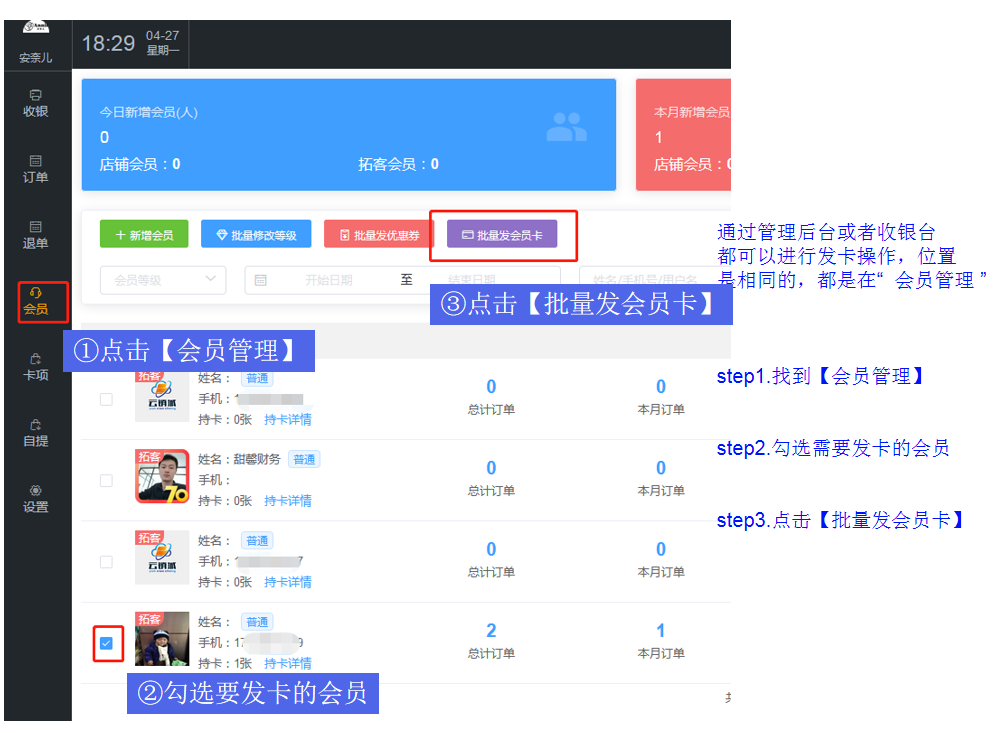Tick the checkbox for 甜馨财务 member row
The image size is (995, 733).
pos(106,480)
